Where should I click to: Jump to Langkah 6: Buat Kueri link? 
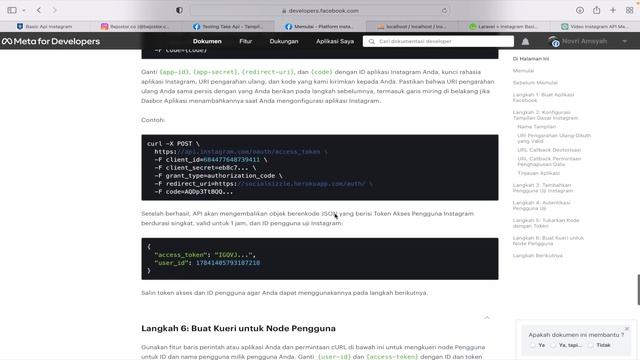click(x=548, y=240)
